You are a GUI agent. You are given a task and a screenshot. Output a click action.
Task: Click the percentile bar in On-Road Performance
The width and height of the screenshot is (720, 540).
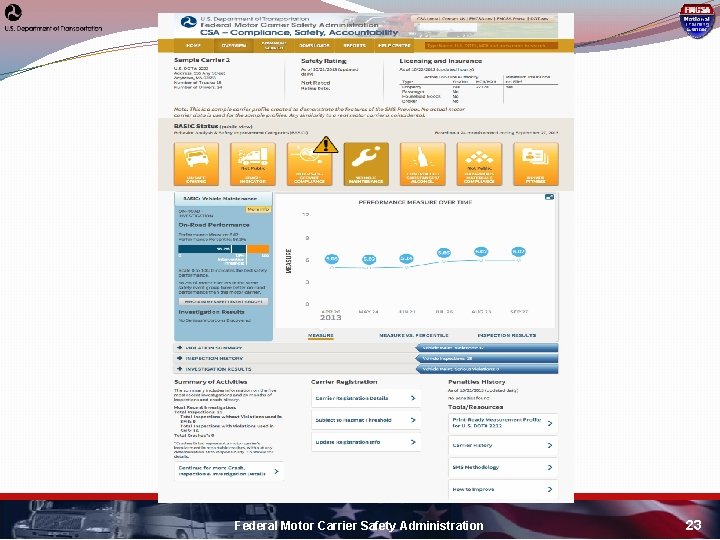coord(224,249)
